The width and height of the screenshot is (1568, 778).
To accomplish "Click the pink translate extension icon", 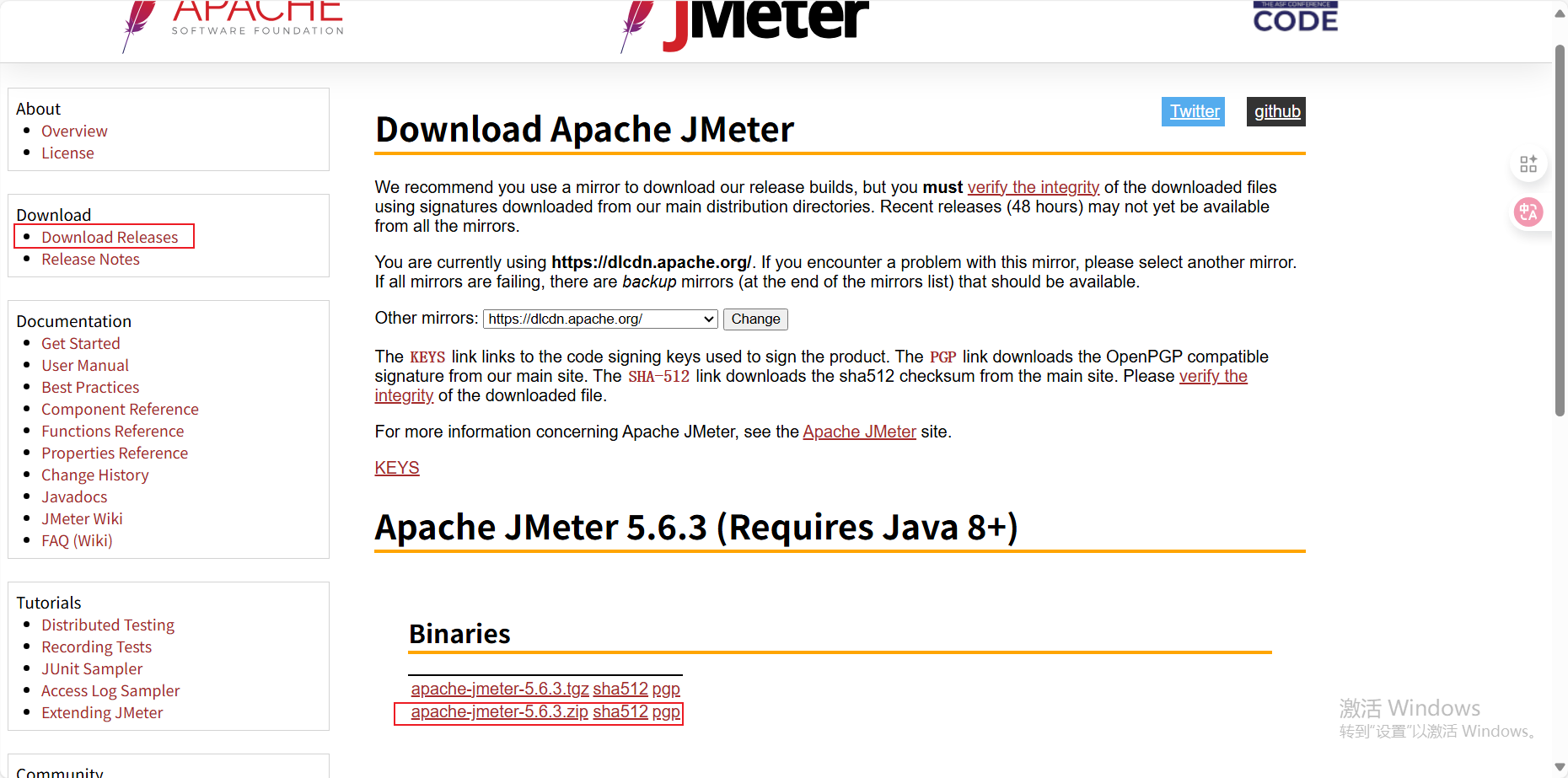I will [1528, 212].
